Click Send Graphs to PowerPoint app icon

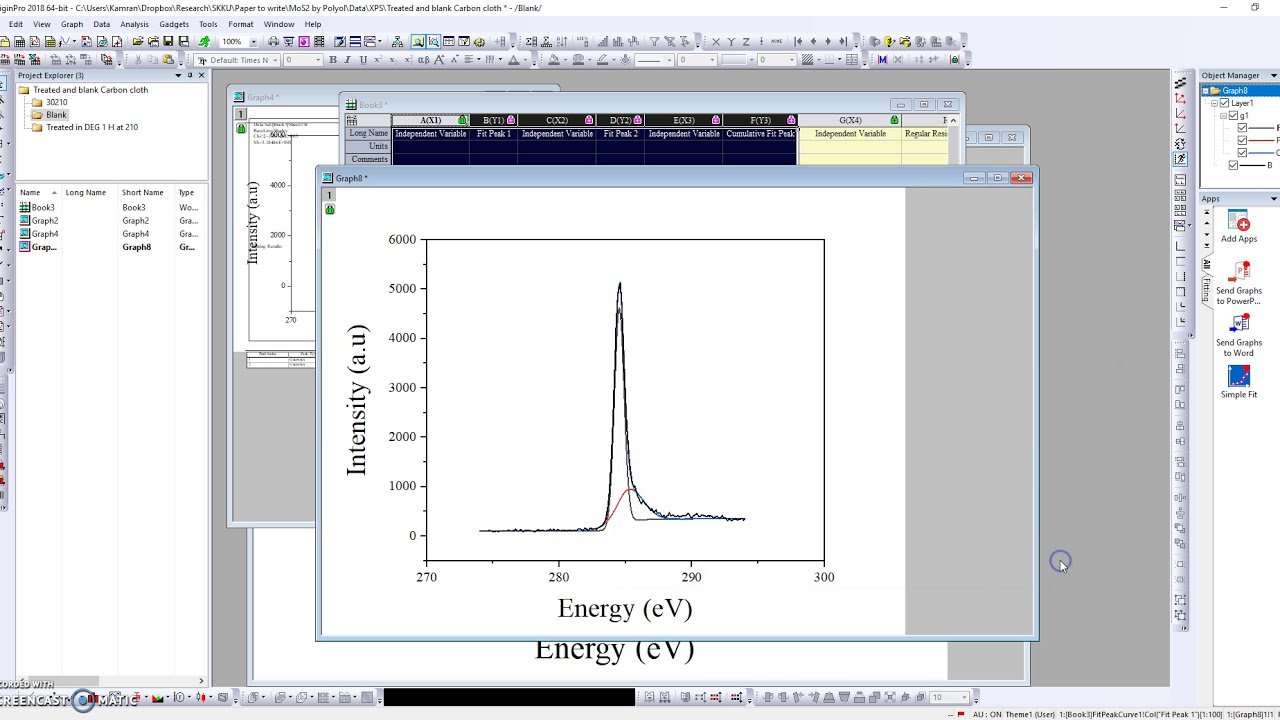click(1239, 271)
